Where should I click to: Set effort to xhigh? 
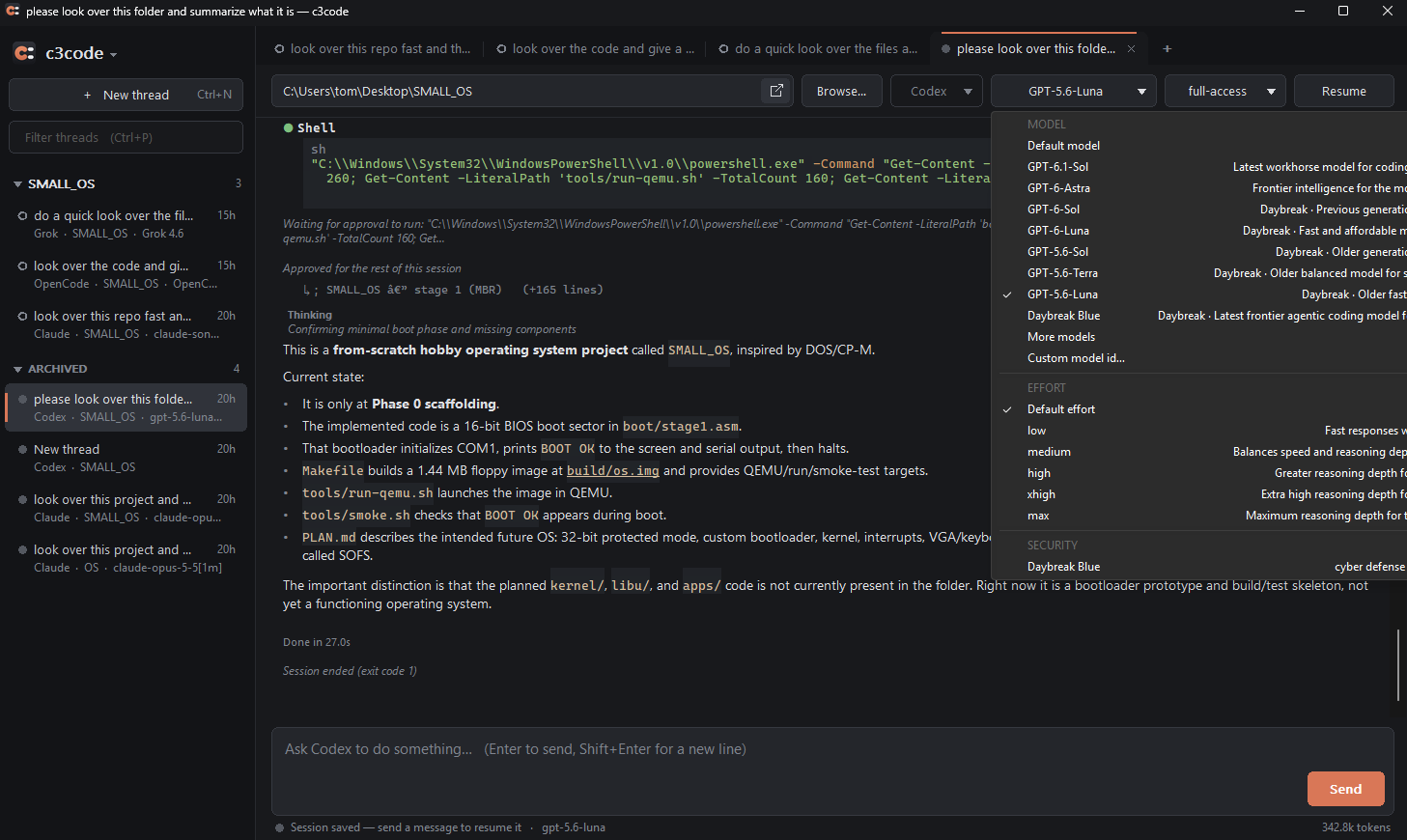pyautogui.click(x=1200, y=494)
